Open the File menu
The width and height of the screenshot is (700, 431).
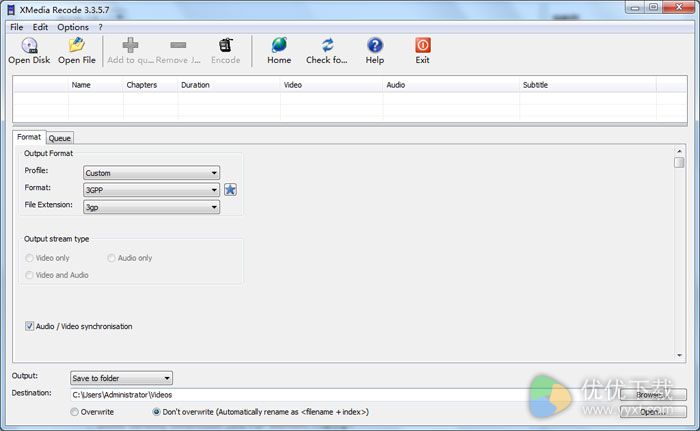pos(17,27)
